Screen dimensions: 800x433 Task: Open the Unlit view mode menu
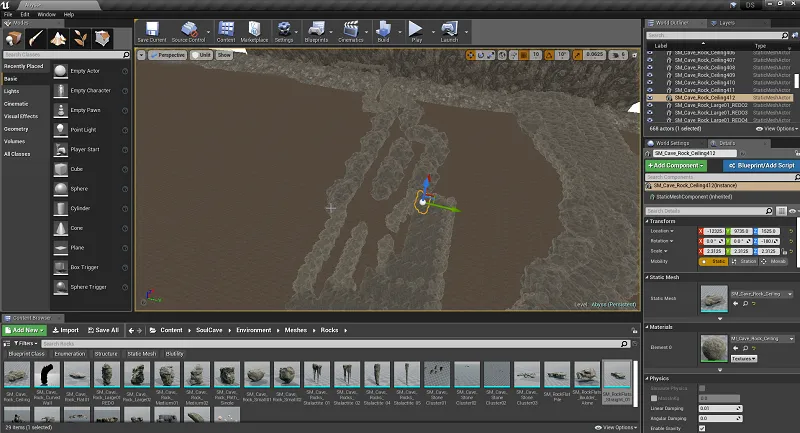(x=201, y=55)
